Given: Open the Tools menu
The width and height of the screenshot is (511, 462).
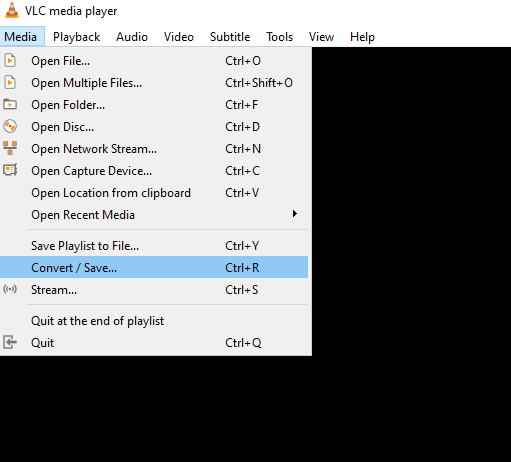Looking at the screenshot, I should 279,37.
